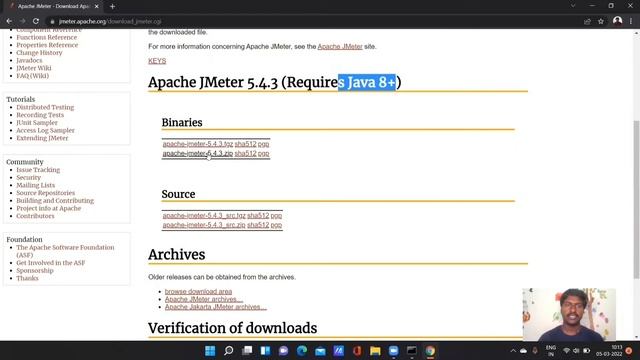Click the address bar URL
Image resolution: width=640 pixels, height=360 pixels.
pos(110,21)
